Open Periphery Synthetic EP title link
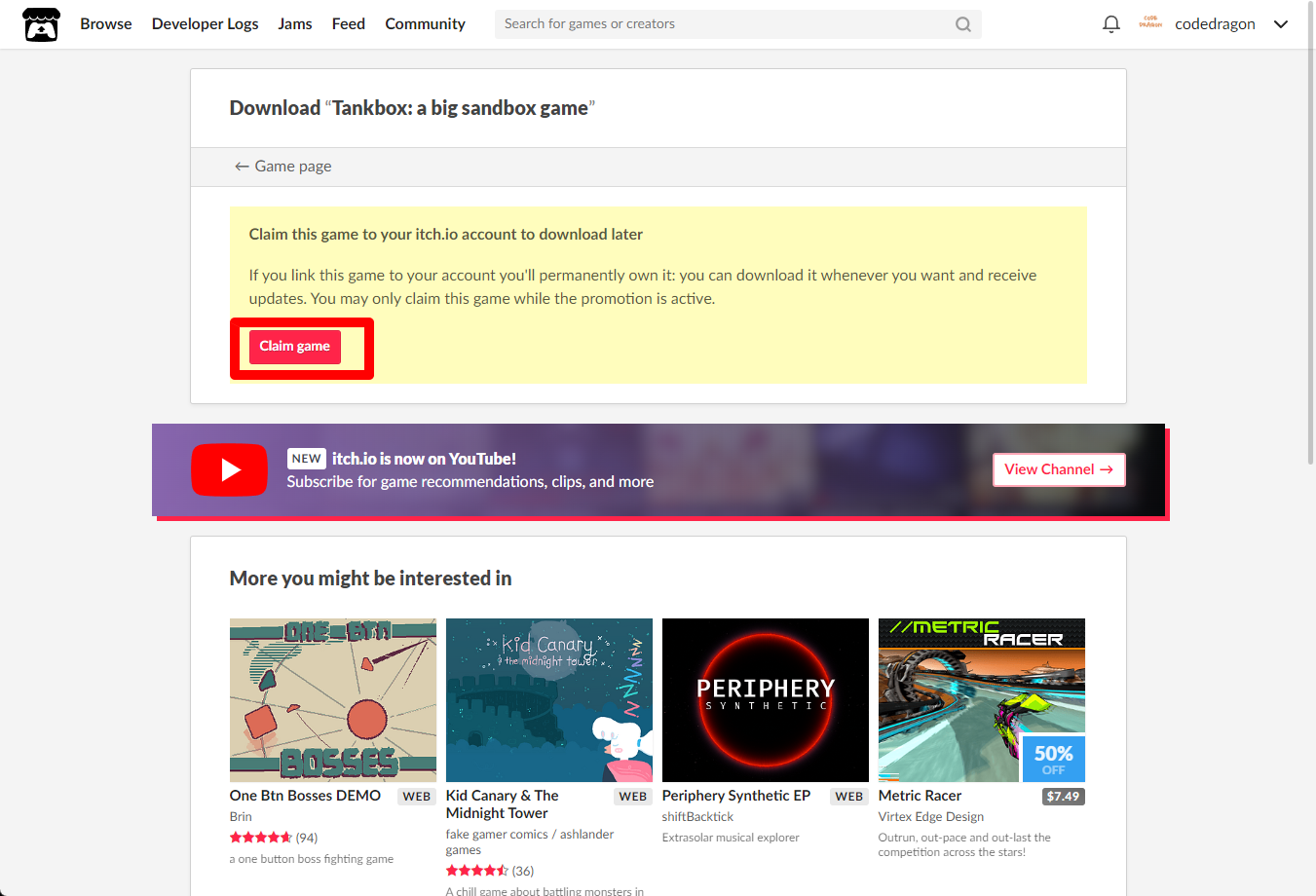This screenshot has width=1316, height=896. (x=736, y=796)
